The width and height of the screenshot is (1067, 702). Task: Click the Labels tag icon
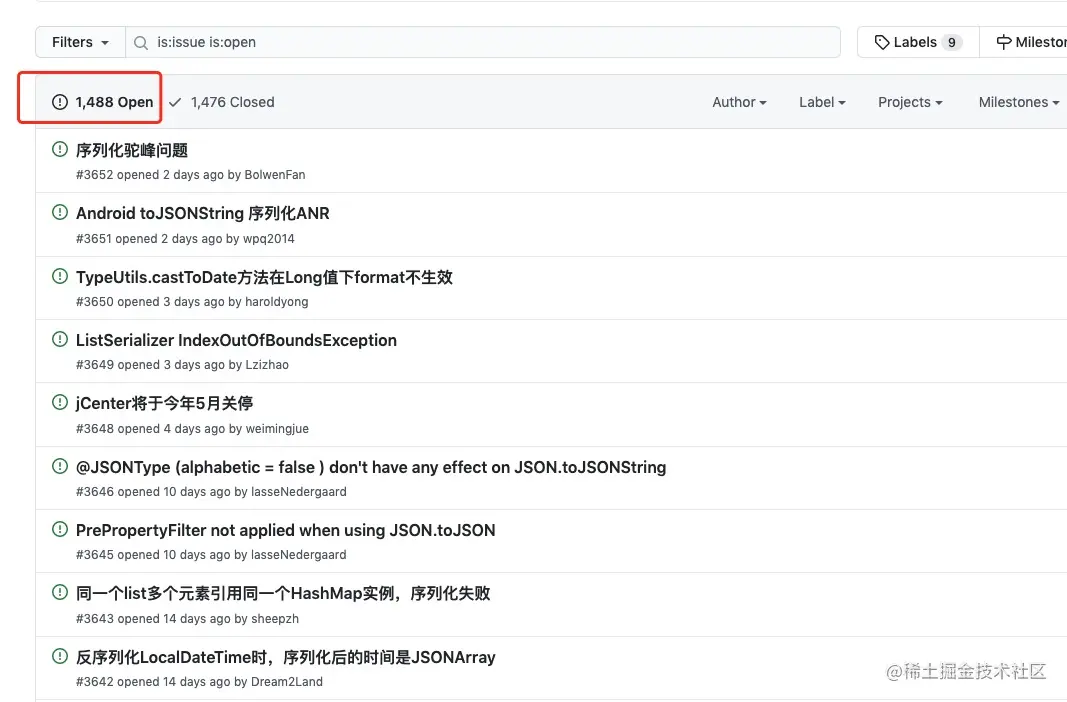click(x=882, y=42)
